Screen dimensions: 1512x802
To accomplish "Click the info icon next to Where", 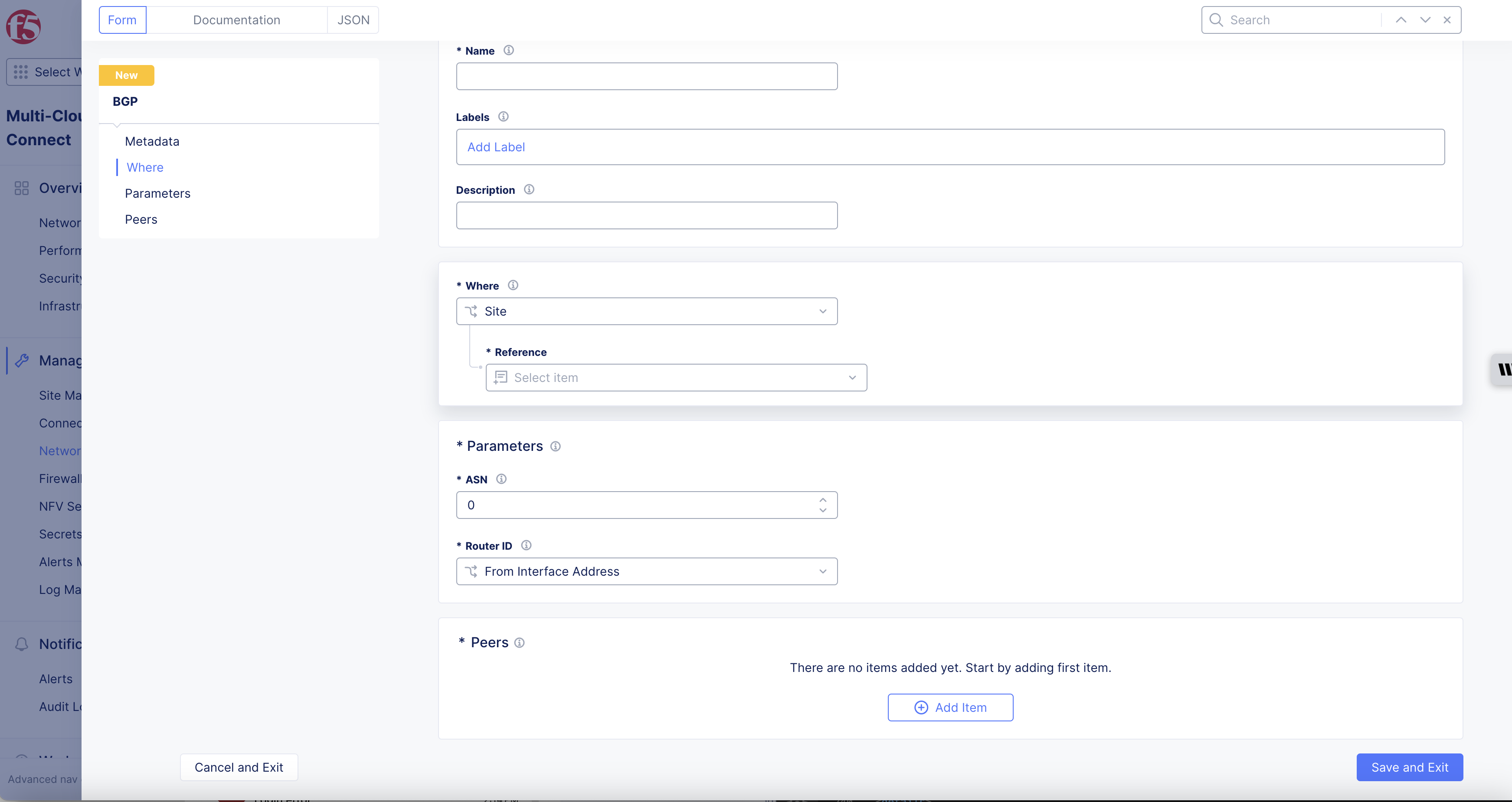I will (512, 285).
